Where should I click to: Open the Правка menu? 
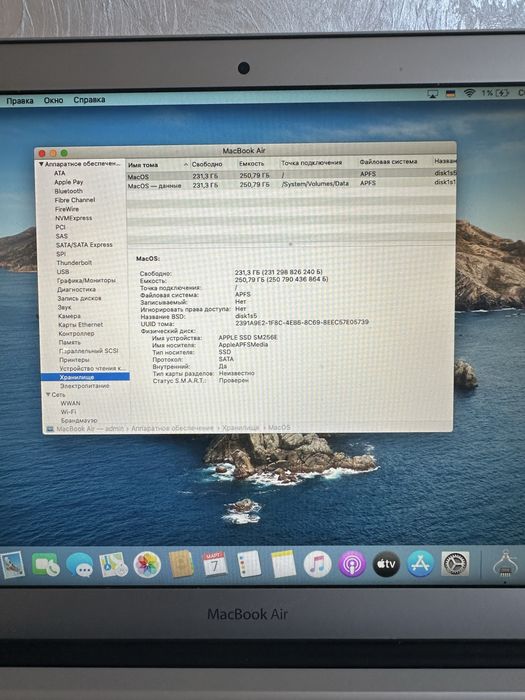pyautogui.click(x=20, y=101)
